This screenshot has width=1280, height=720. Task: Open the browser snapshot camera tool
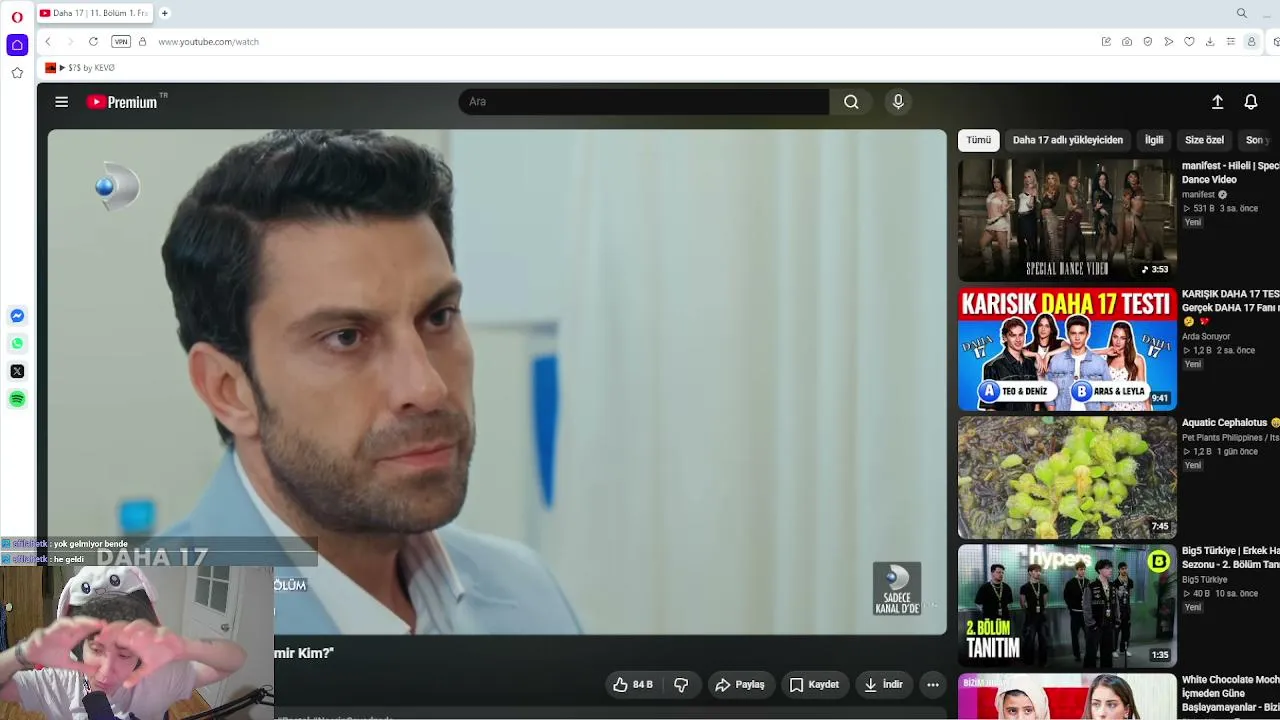1127,42
